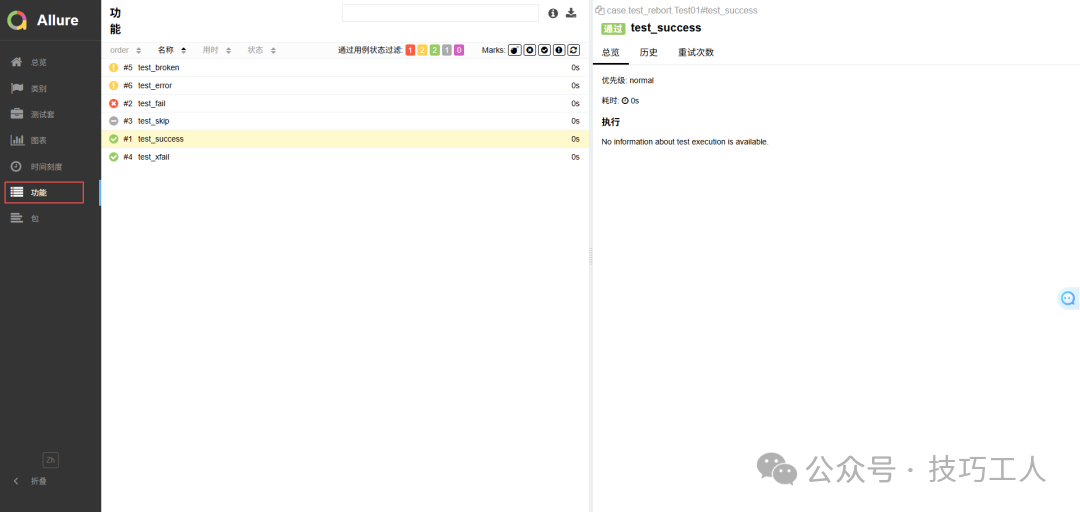Open the 总览 overview sidebar item

coord(50,62)
